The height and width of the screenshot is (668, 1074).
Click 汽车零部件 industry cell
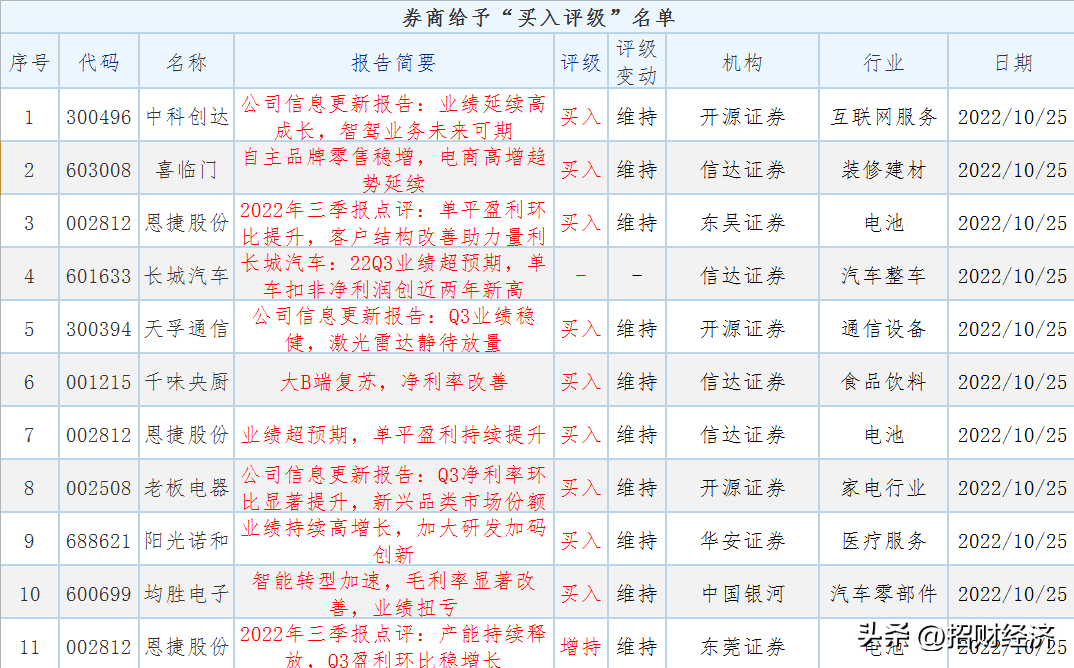tap(884, 594)
